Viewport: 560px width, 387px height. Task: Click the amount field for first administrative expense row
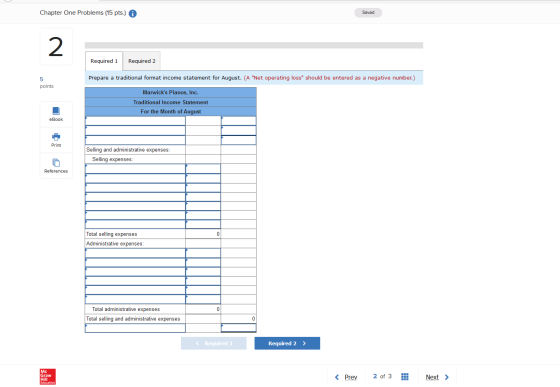click(203, 253)
